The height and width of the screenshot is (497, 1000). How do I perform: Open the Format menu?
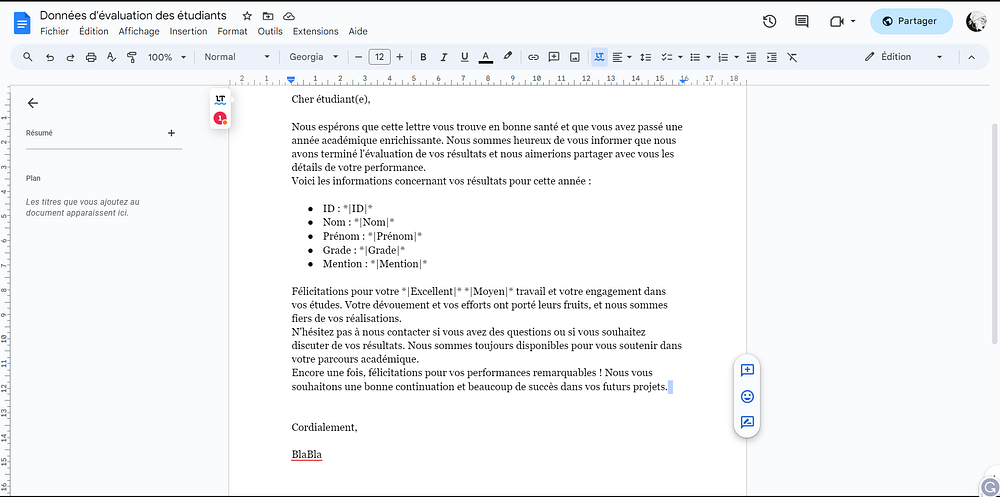point(232,31)
